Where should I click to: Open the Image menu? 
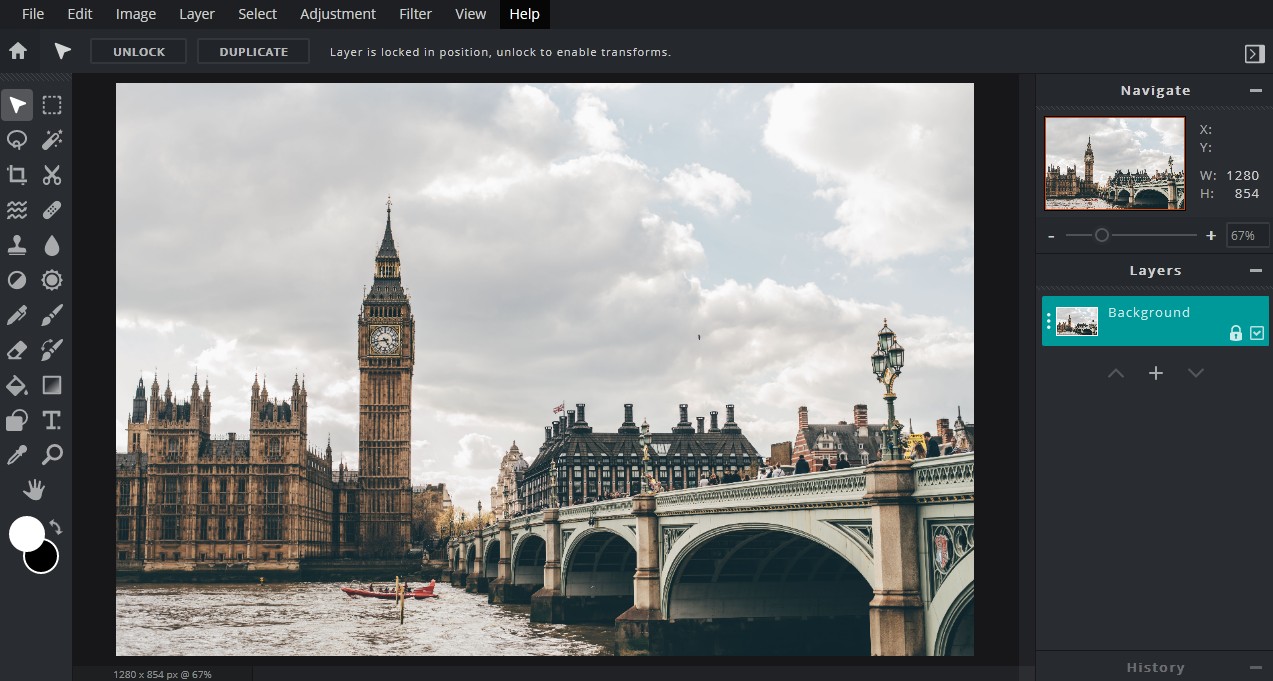(136, 14)
